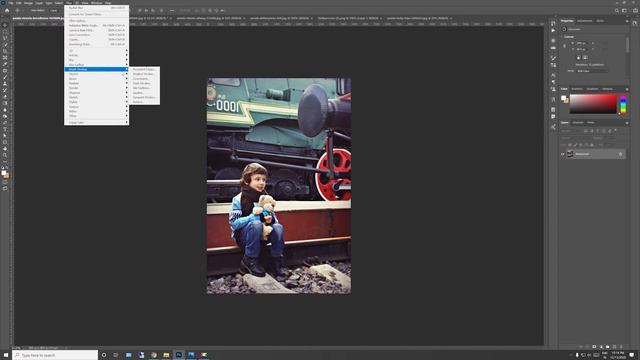Open the Paragraph panel icon
The height and width of the screenshot is (360, 640).
click(x=553, y=82)
